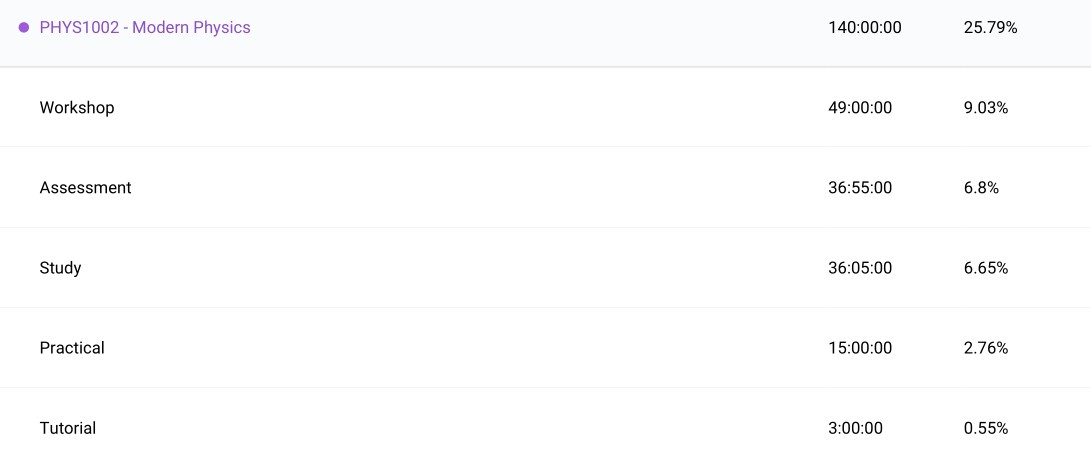Image resolution: width=1091 pixels, height=462 pixels.
Task: Click the 25.79% project percentage
Action: (990, 28)
